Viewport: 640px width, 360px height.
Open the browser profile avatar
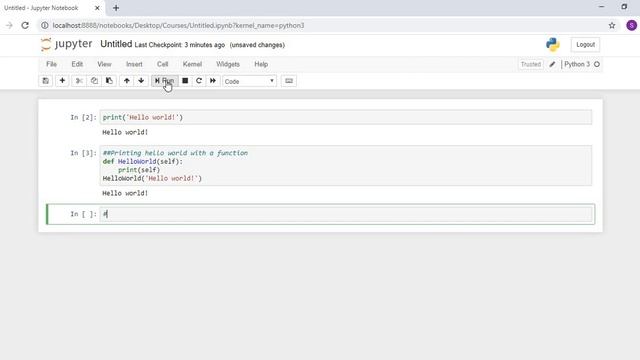click(x=631, y=25)
